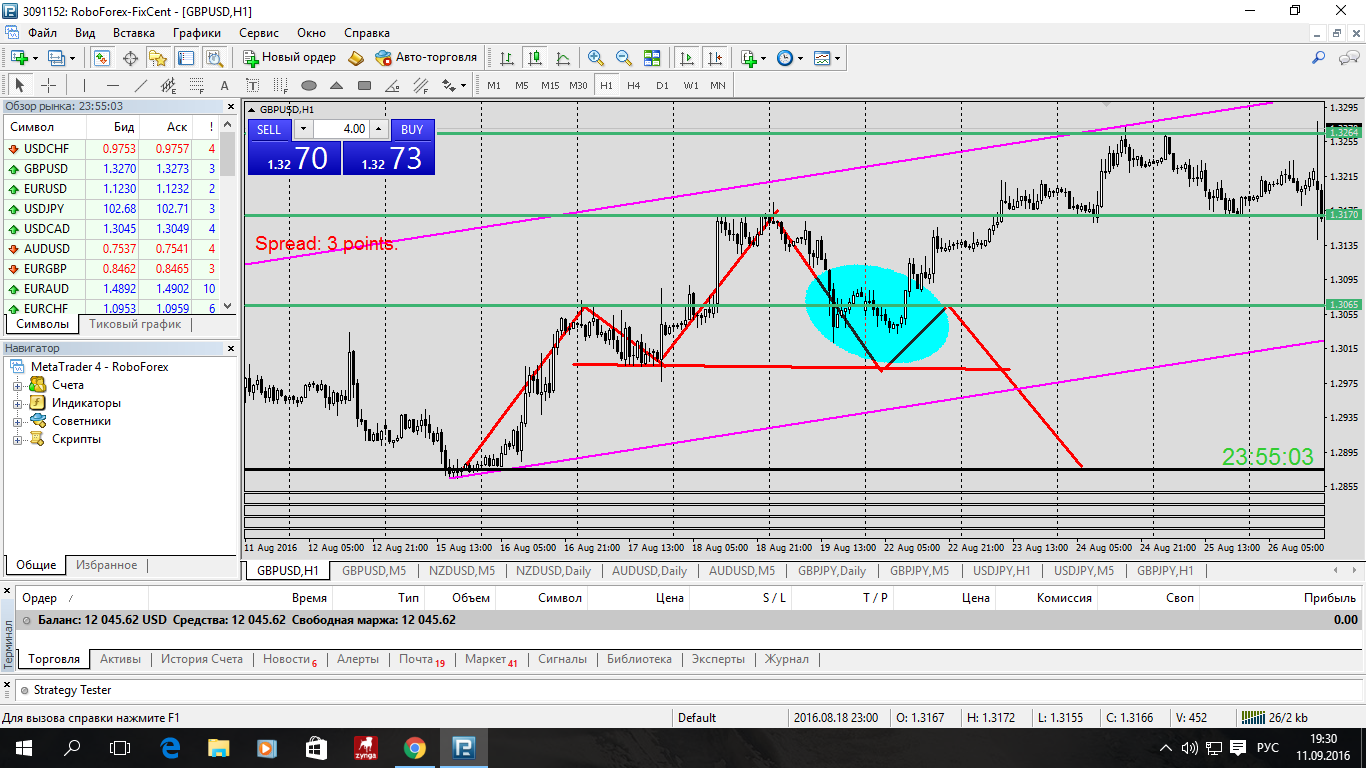Create a new chart with the green plus icon

[19, 58]
